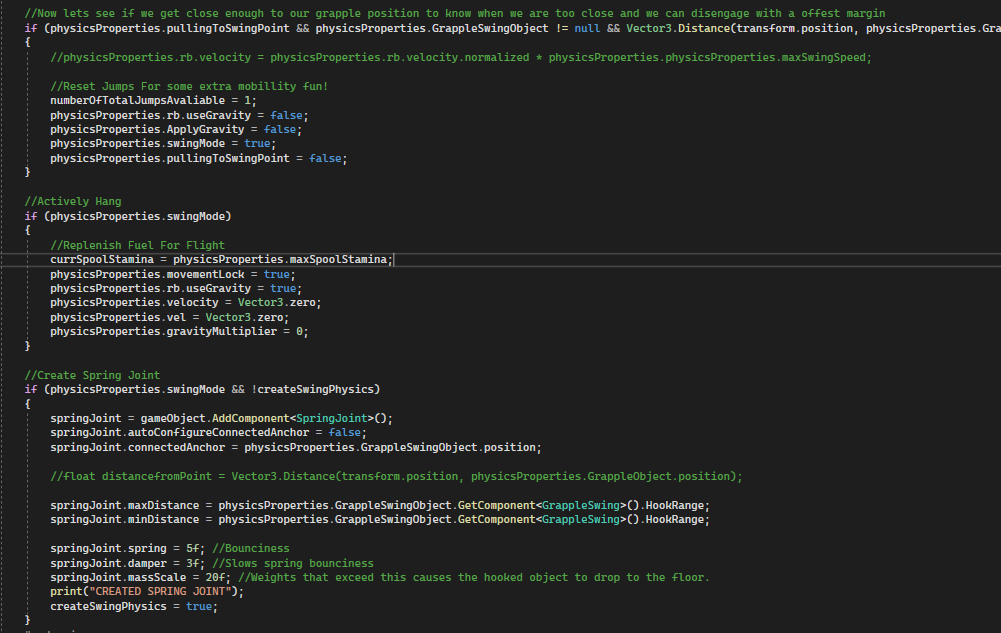
Task: Click 'physicsProperties.pullingToSwingPoint = false;' line
Action: pos(199,158)
